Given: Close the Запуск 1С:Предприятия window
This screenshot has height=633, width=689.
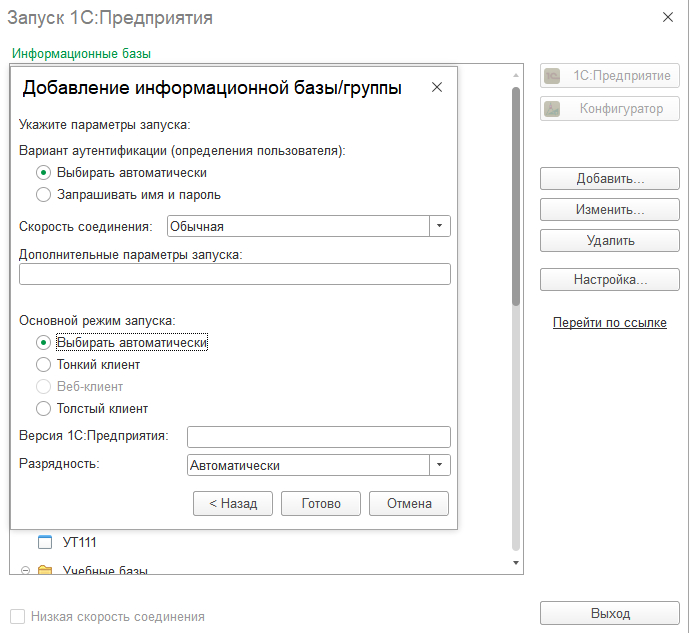Looking at the screenshot, I should coord(668,17).
